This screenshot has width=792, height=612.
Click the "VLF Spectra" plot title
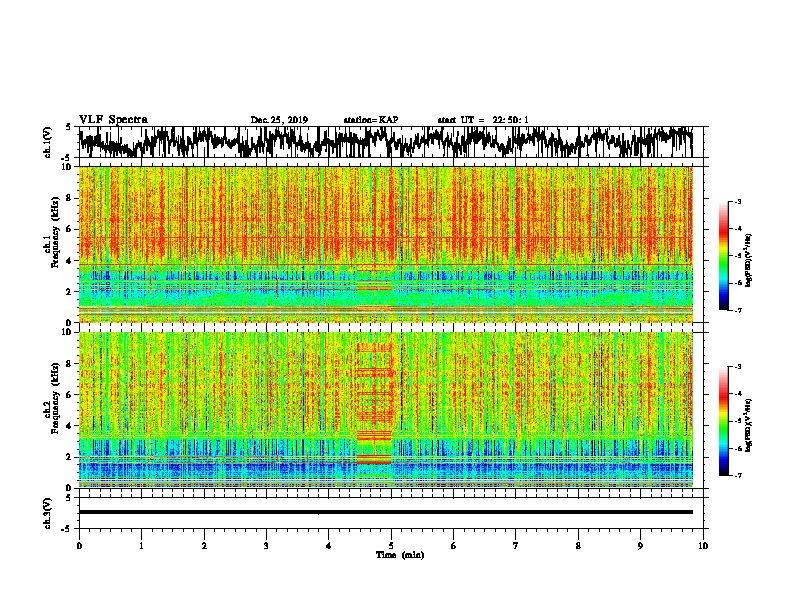coord(113,120)
